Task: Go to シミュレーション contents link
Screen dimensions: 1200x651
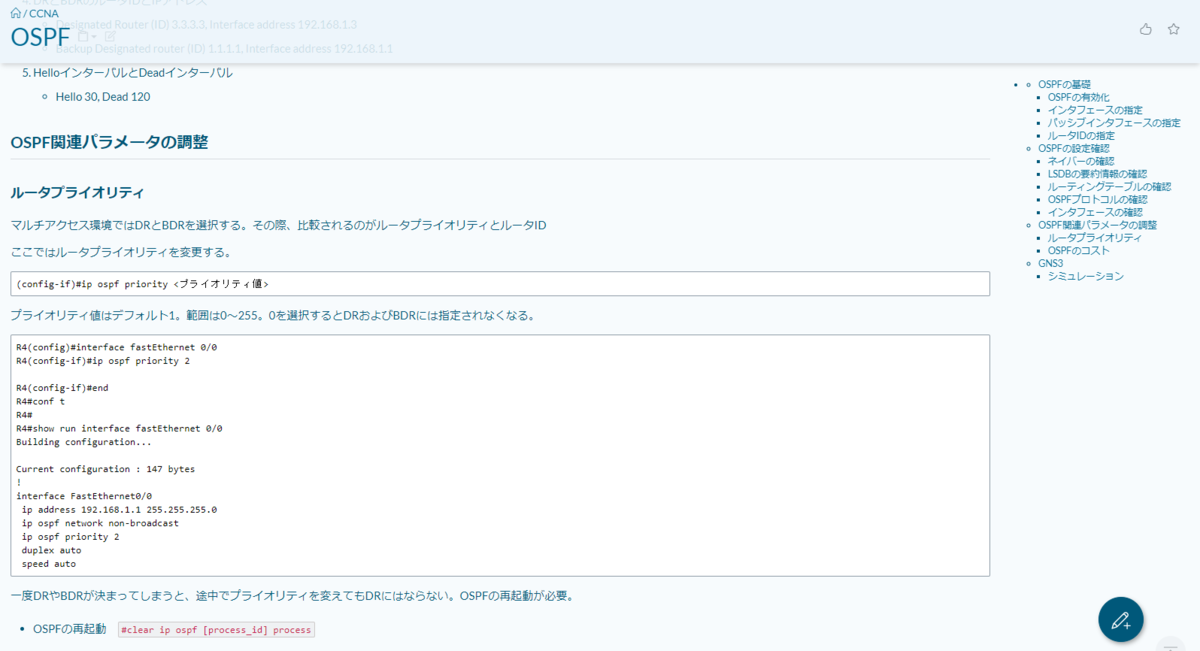Action: 1086,276
